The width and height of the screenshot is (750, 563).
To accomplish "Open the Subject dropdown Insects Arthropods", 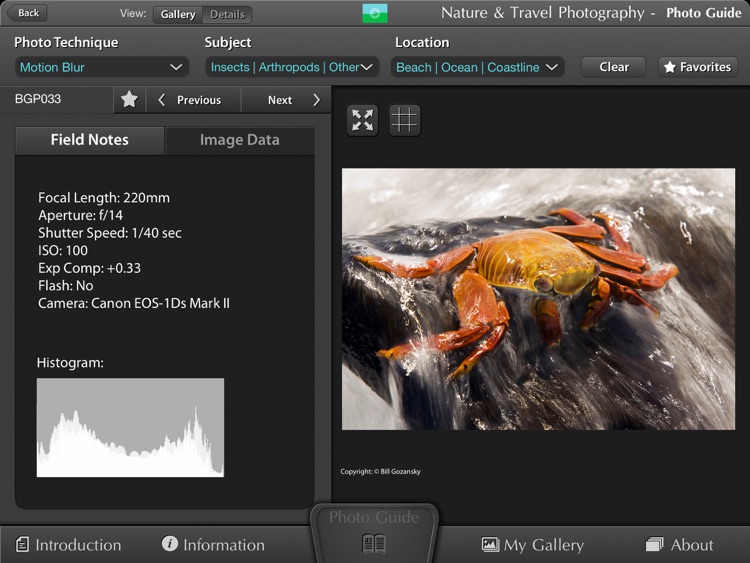I will pos(292,67).
